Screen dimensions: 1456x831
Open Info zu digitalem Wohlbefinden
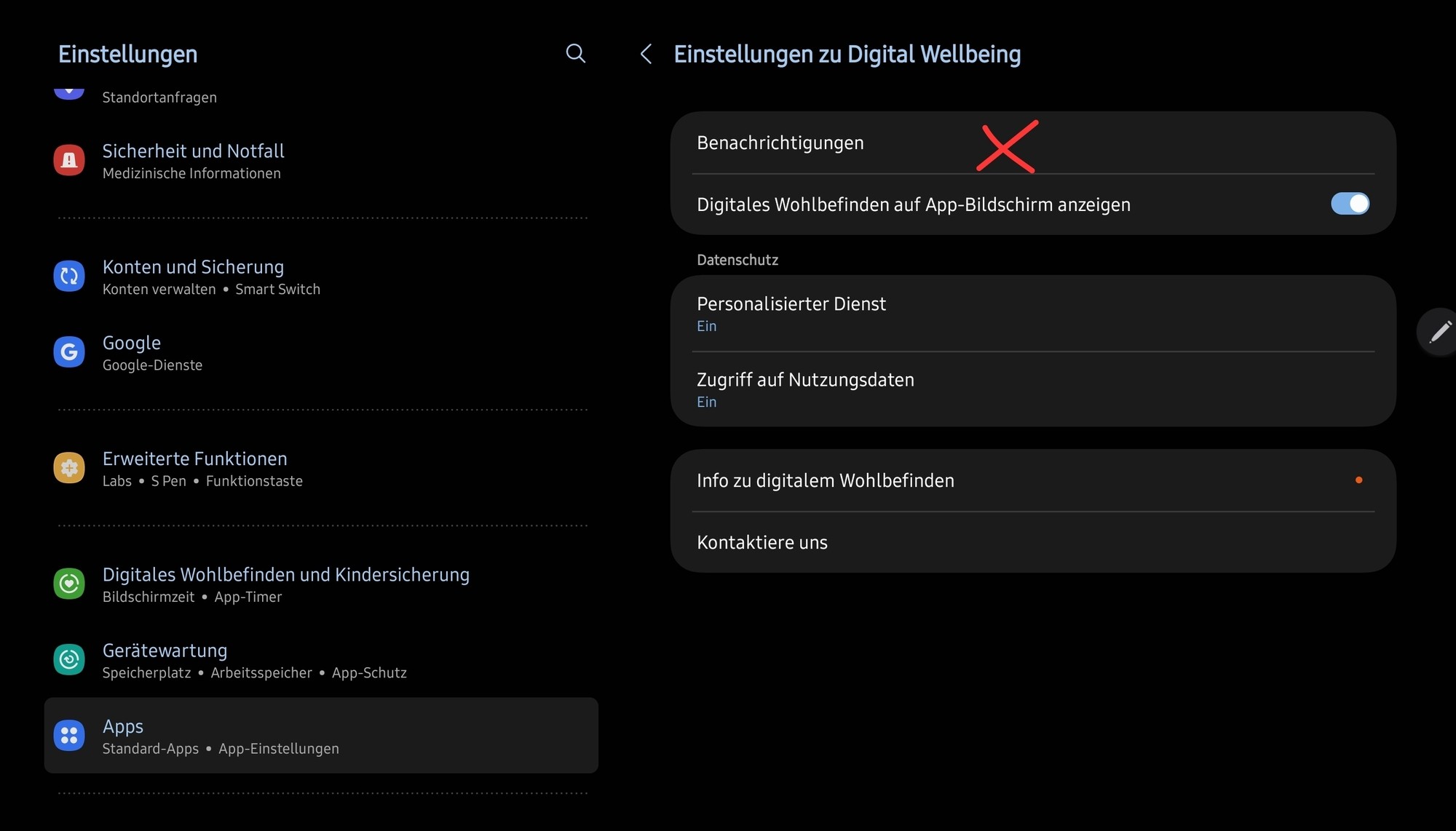[1033, 480]
